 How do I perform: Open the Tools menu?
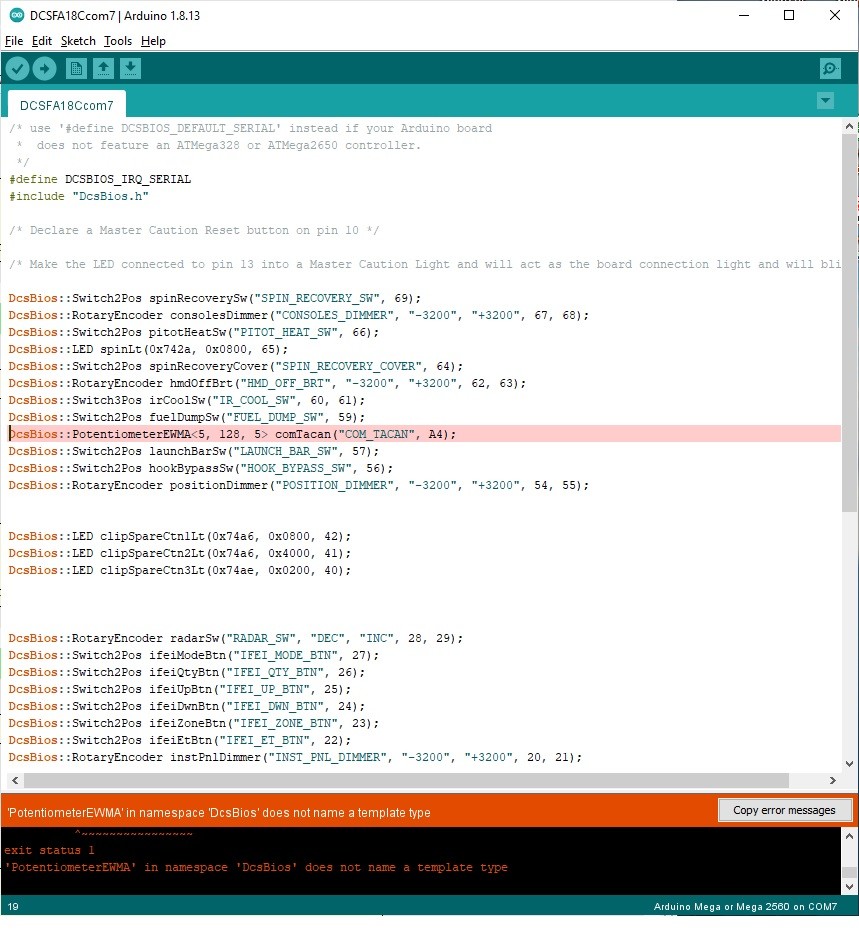tap(118, 41)
